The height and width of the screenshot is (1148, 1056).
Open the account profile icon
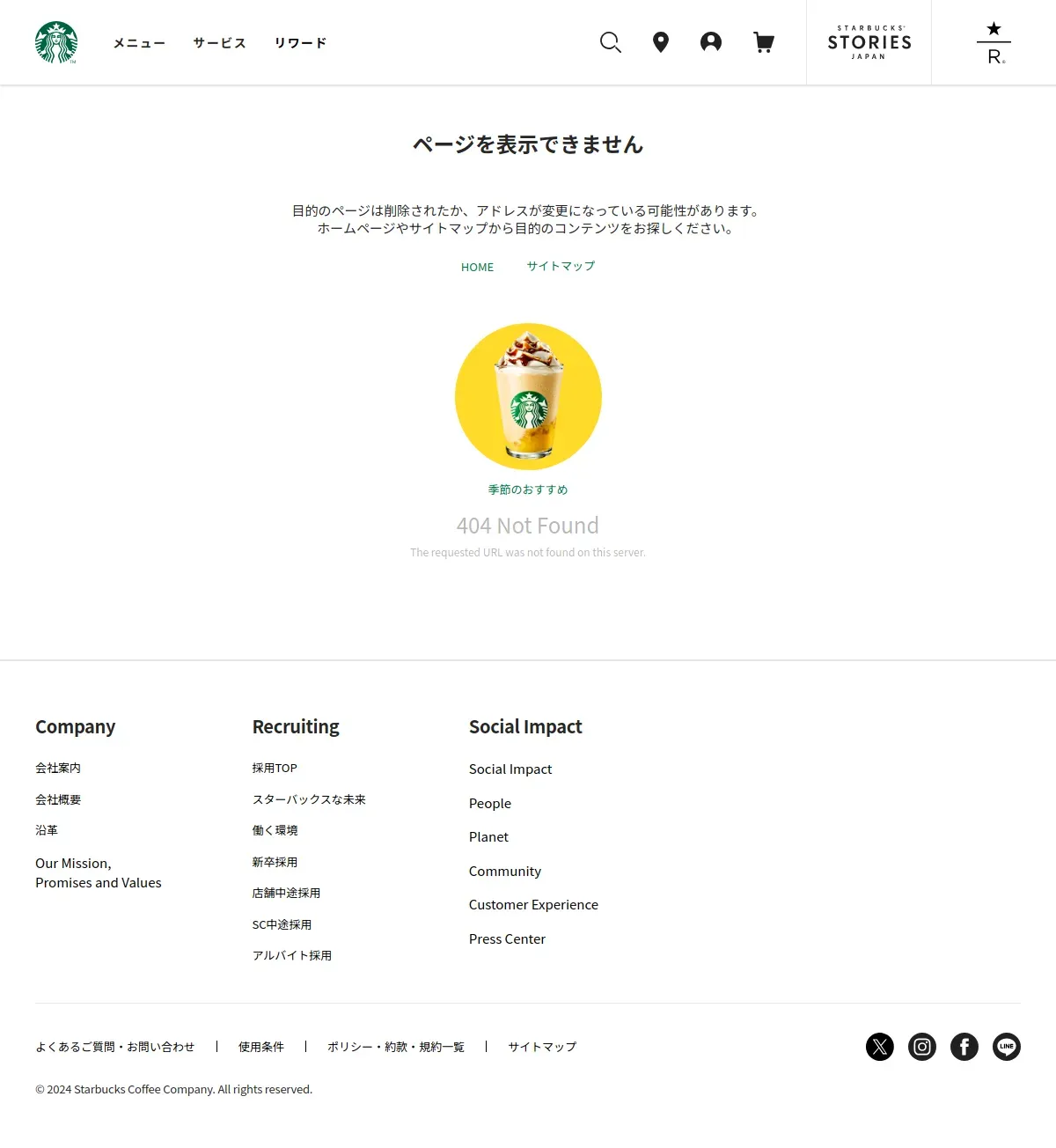[711, 42]
